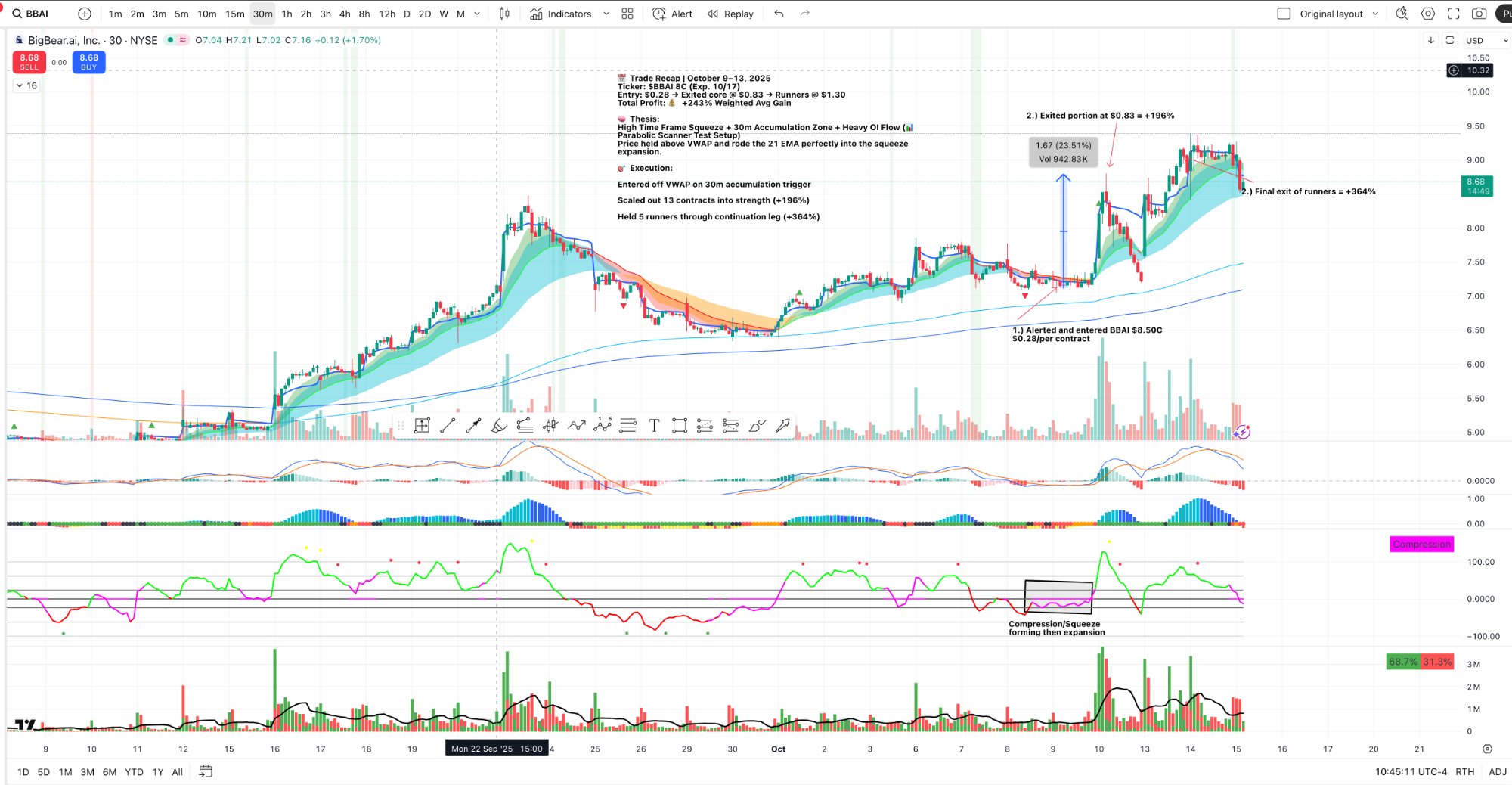
Task: Select the measure/date-price range drawing tool
Action: (x=423, y=426)
